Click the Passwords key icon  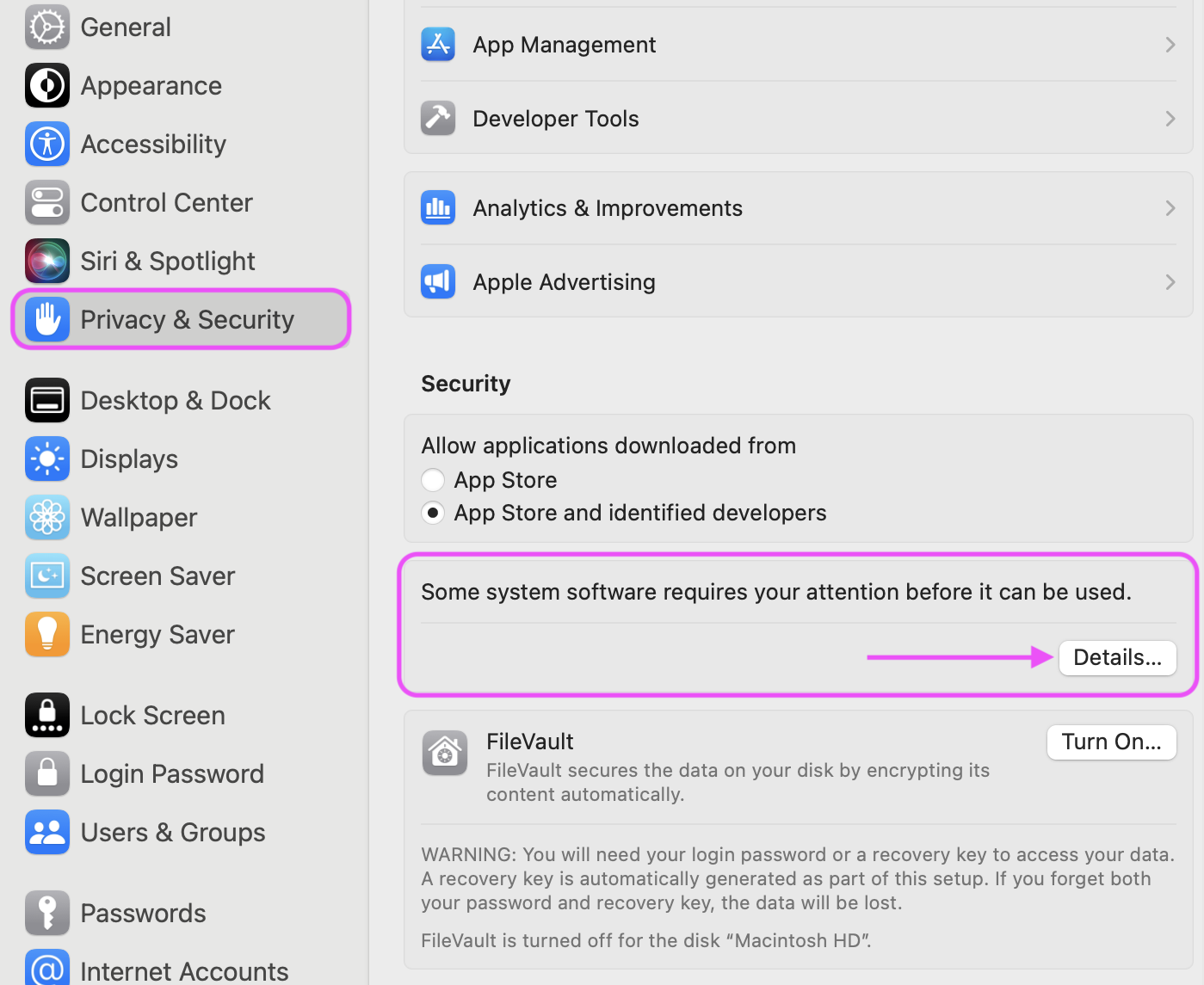[x=47, y=913]
